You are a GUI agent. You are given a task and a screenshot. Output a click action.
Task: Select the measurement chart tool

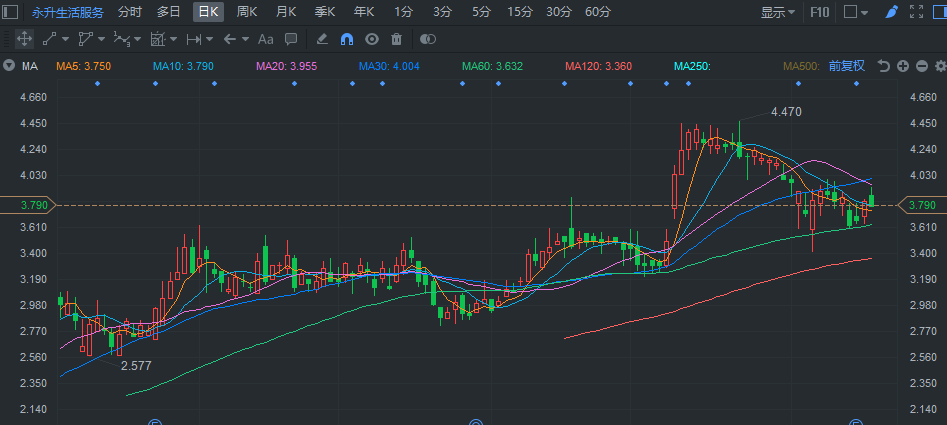coord(158,39)
